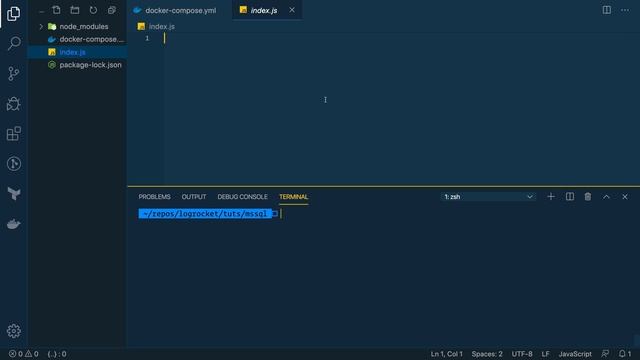The width and height of the screenshot is (640, 360).
Task: Switch to the PROBLEMS panel tab
Action: pyautogui.click(x=154, y=197)
